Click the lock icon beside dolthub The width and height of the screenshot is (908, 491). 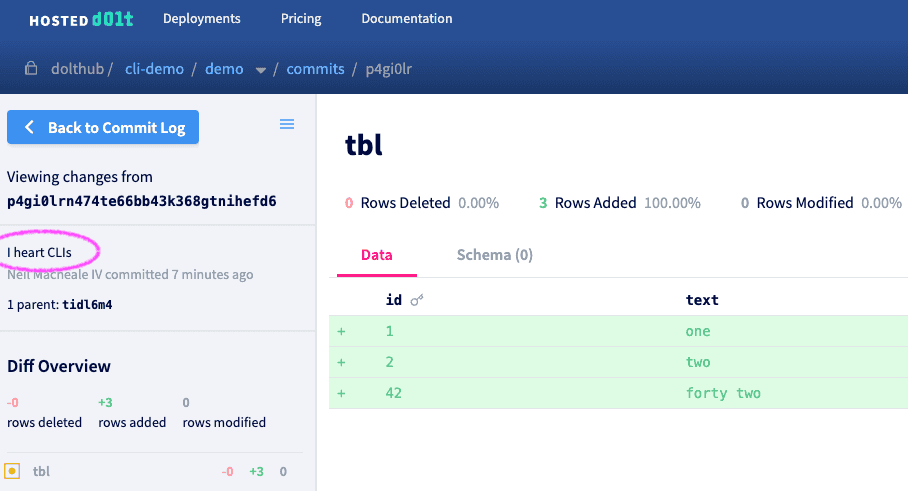click(x=31, y=68)
